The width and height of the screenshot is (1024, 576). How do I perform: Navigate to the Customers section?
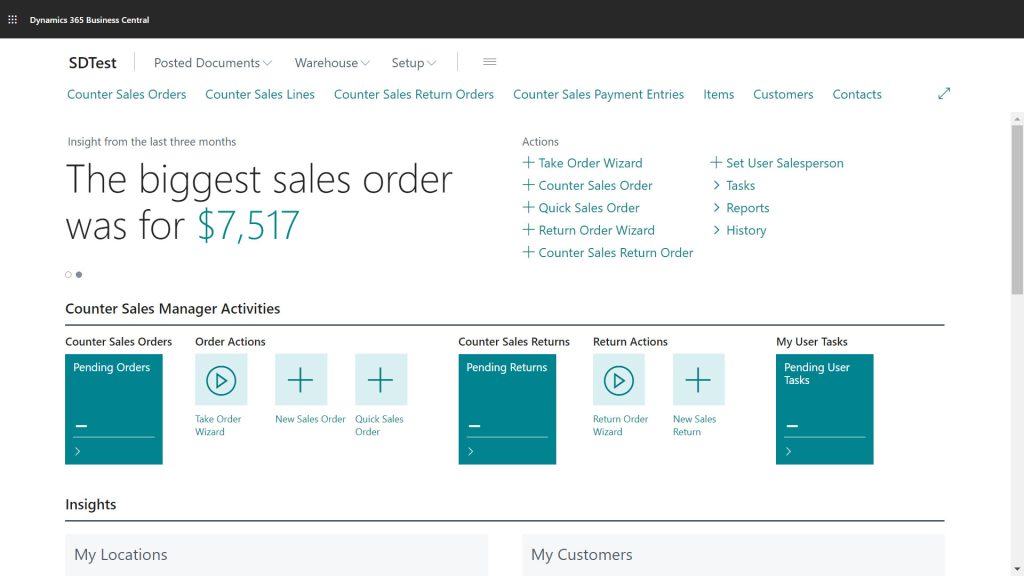click(x=783, y=94)
